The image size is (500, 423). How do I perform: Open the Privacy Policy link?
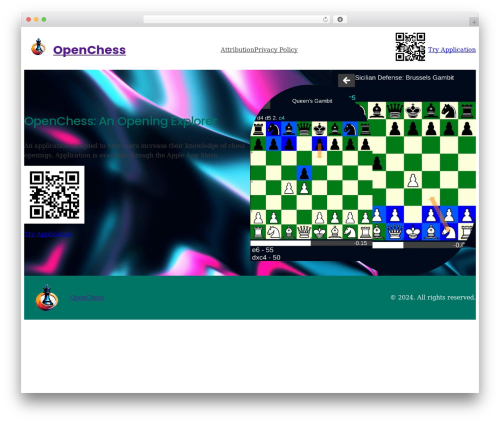coord(276,50)
